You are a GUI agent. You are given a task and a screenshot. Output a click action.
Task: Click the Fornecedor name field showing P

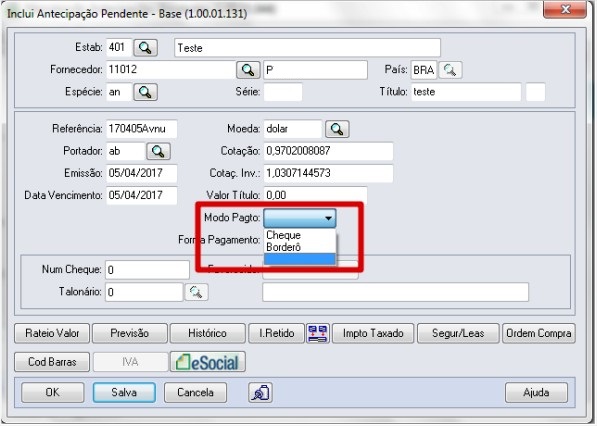[315, 70]
